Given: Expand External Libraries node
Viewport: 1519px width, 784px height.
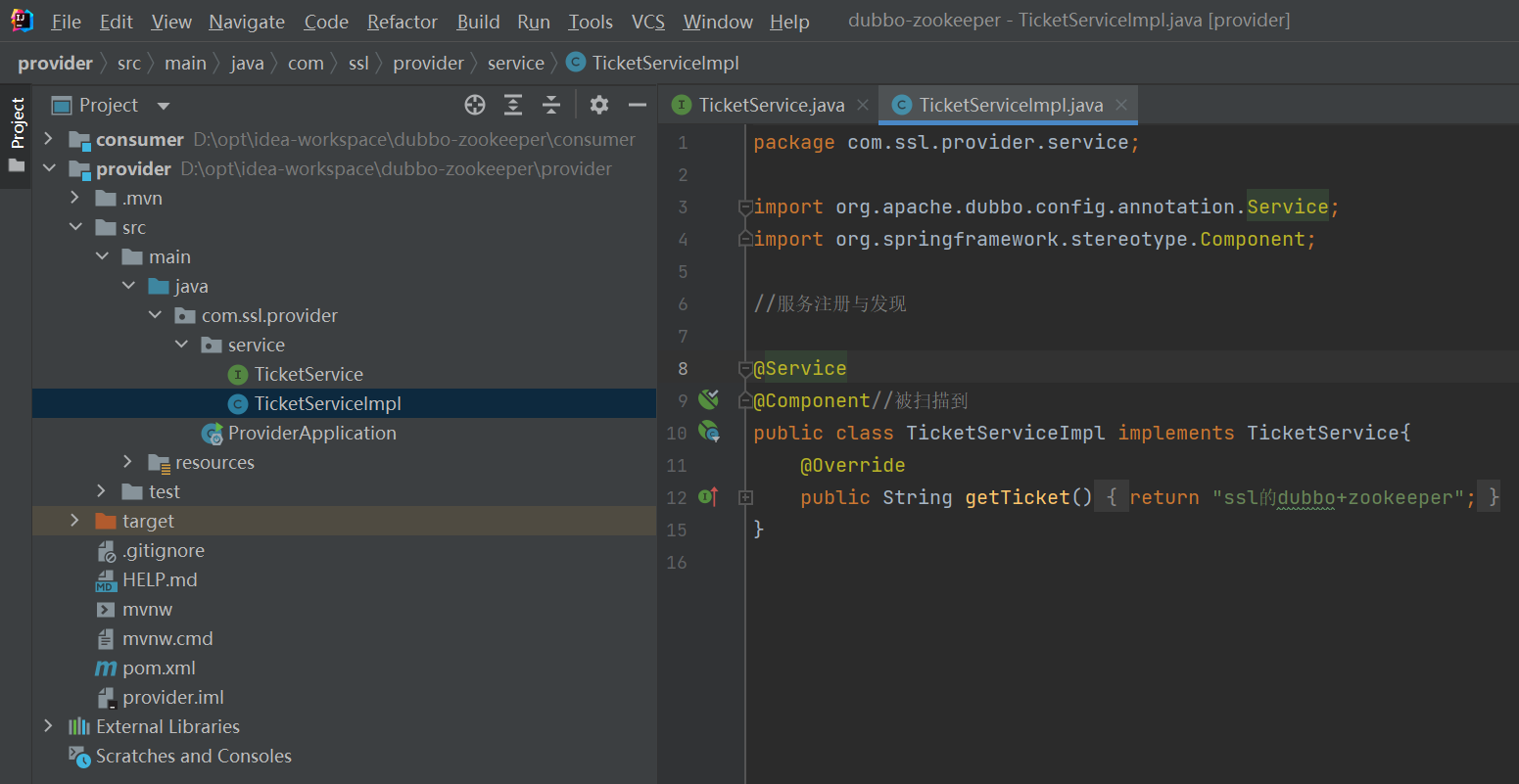Looking at the screenshot, I should click(x=48, y=726).
